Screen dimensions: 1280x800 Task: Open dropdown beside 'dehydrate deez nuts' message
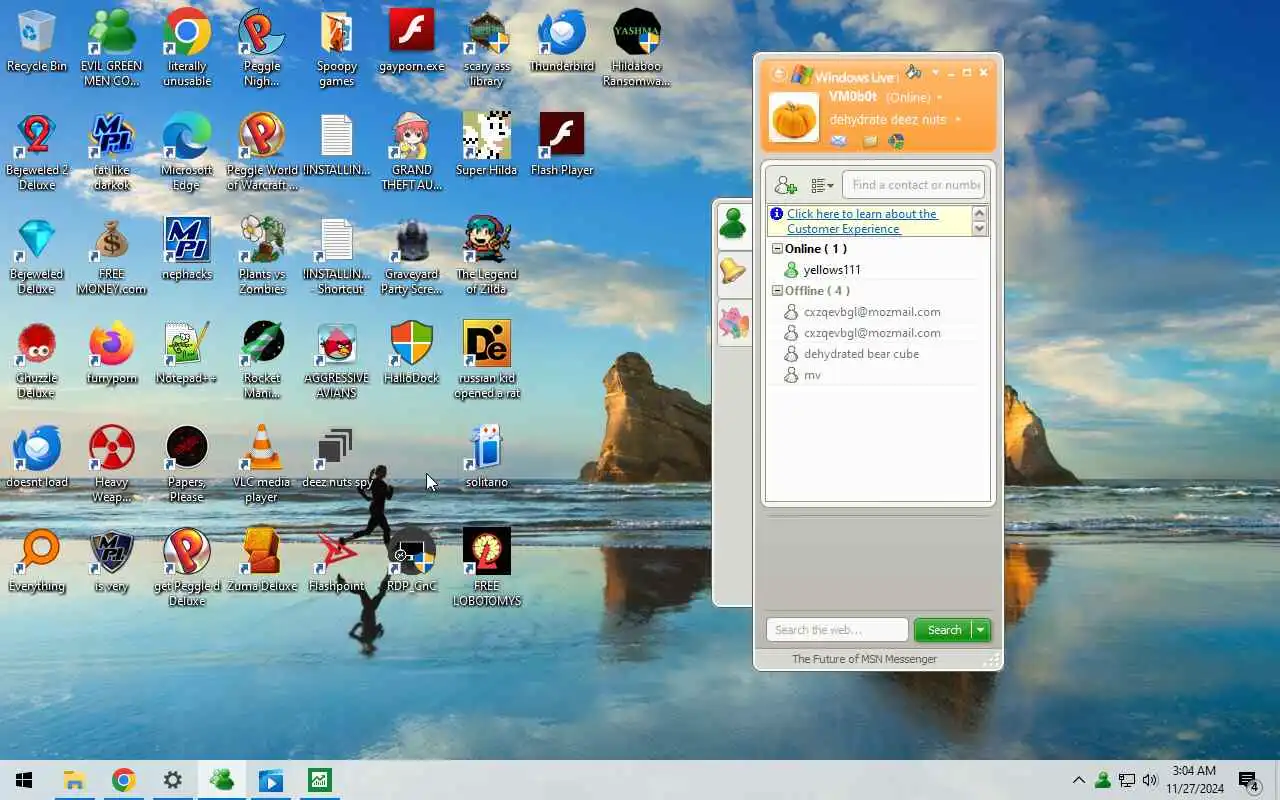958,120
